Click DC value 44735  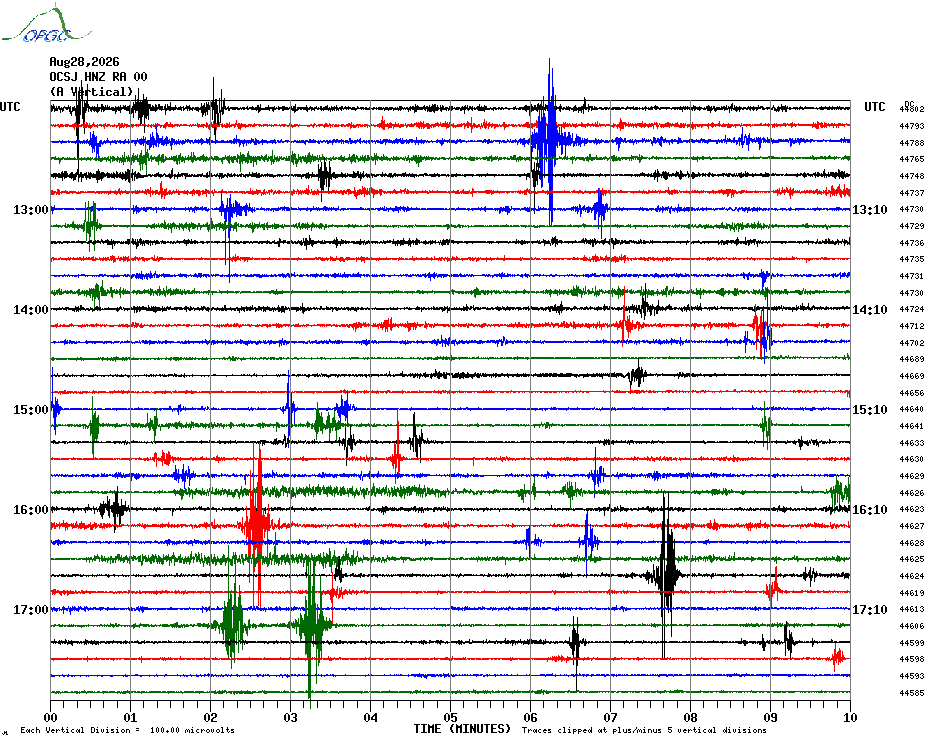[x=912, y=260]
